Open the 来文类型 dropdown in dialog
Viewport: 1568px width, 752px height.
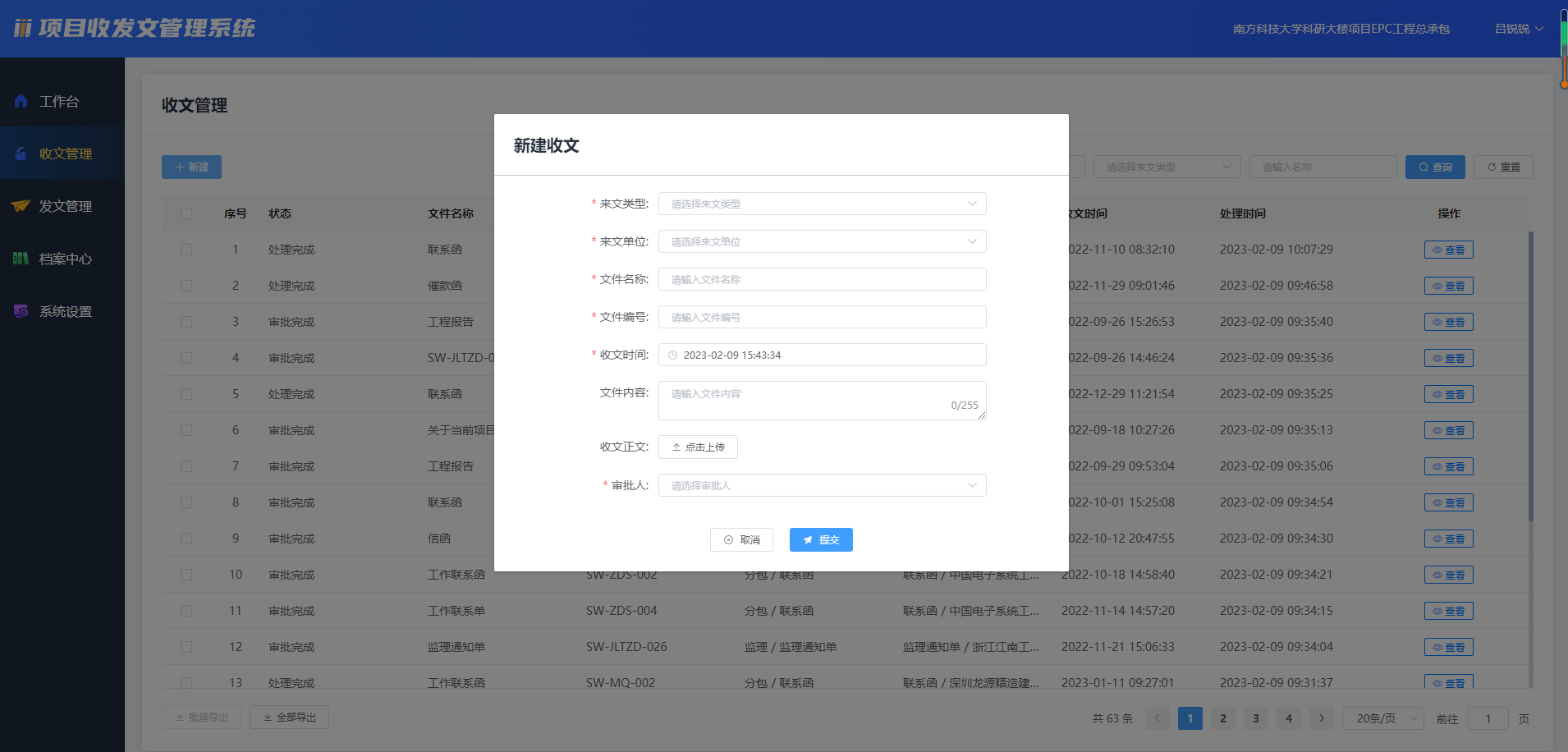pyautogui.click(x=822, y=204)
